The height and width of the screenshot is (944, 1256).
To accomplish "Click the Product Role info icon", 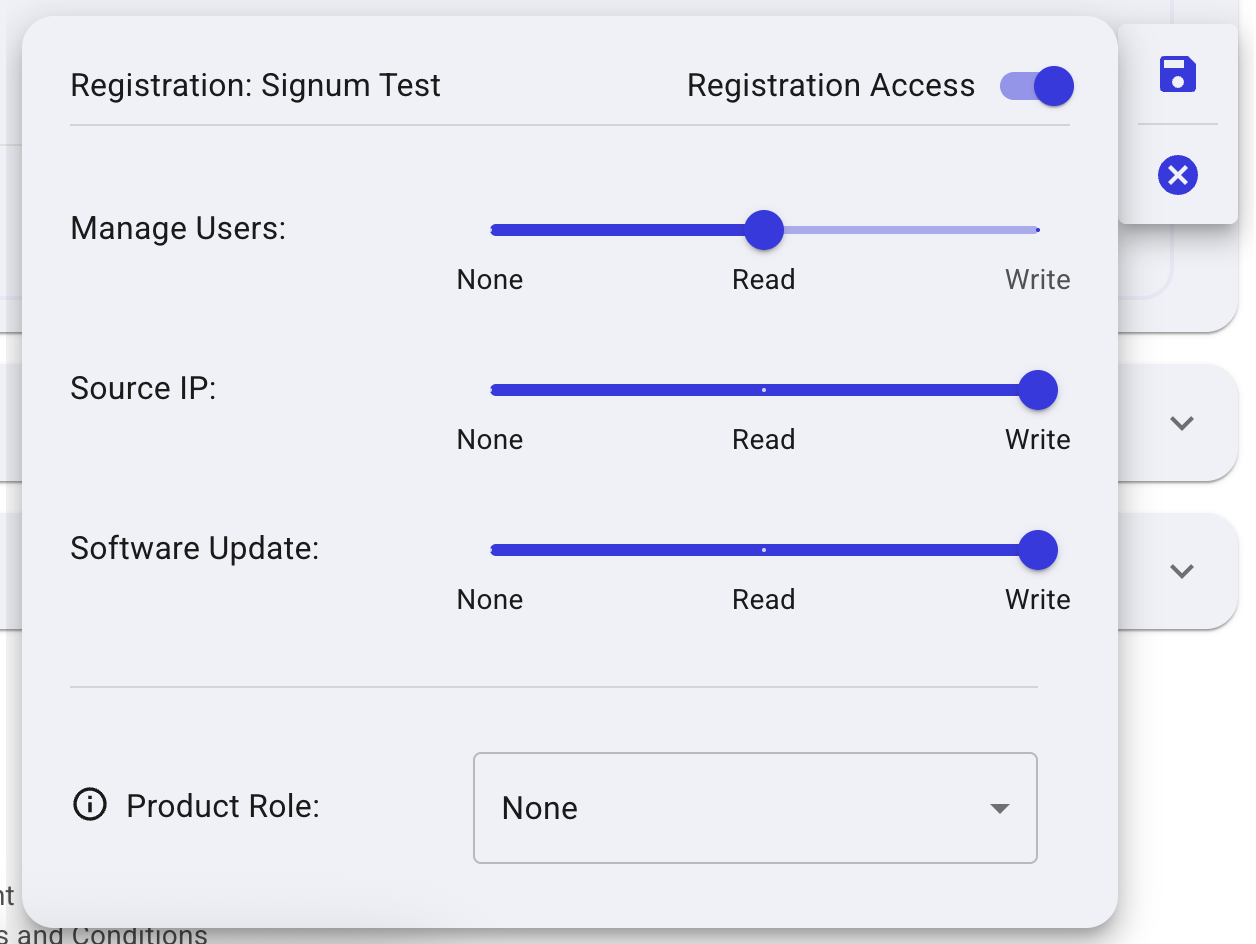I will [90, 804].
